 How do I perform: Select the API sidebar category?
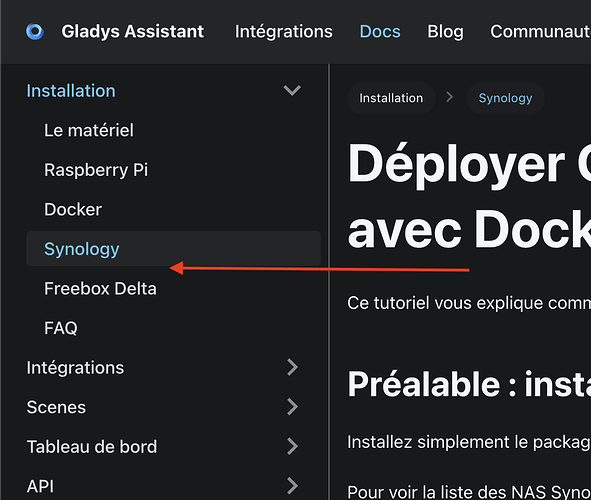tap(40, 486)
